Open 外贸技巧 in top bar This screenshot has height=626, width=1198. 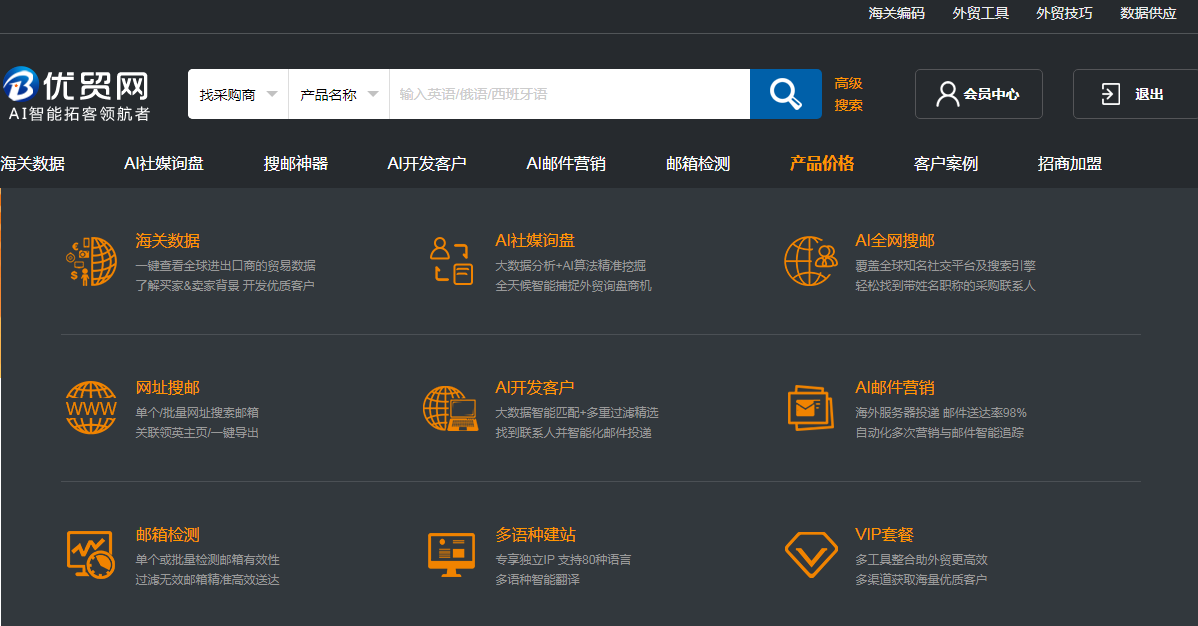tap(1064, 13)
